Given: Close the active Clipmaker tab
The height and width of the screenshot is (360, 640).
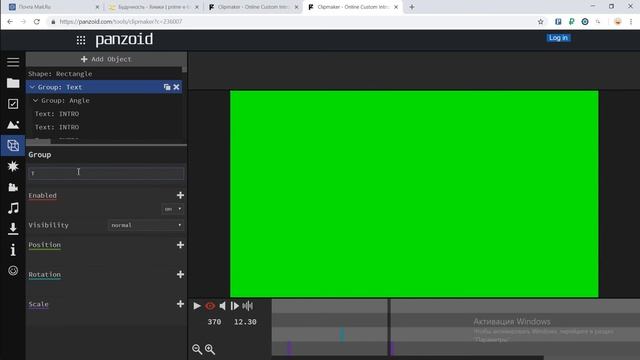Looking at the screenshot, I should (x=396, y=7).
